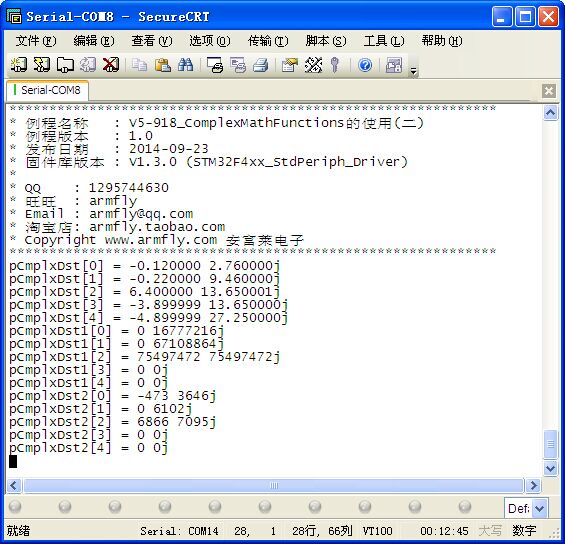Click the last toolbar window icon
Screen dimensions: 565x544
393,65
